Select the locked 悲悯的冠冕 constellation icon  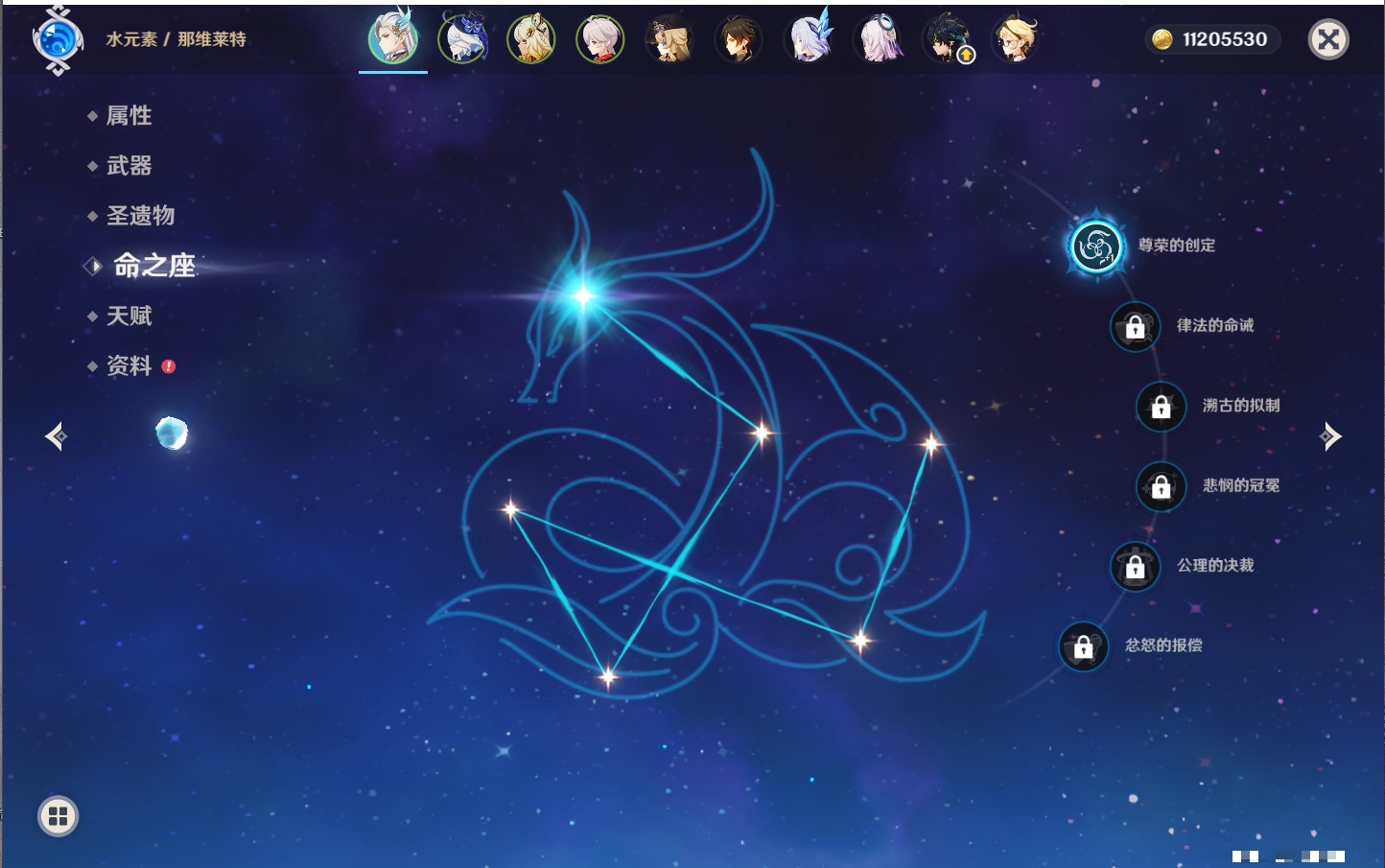1162,487
